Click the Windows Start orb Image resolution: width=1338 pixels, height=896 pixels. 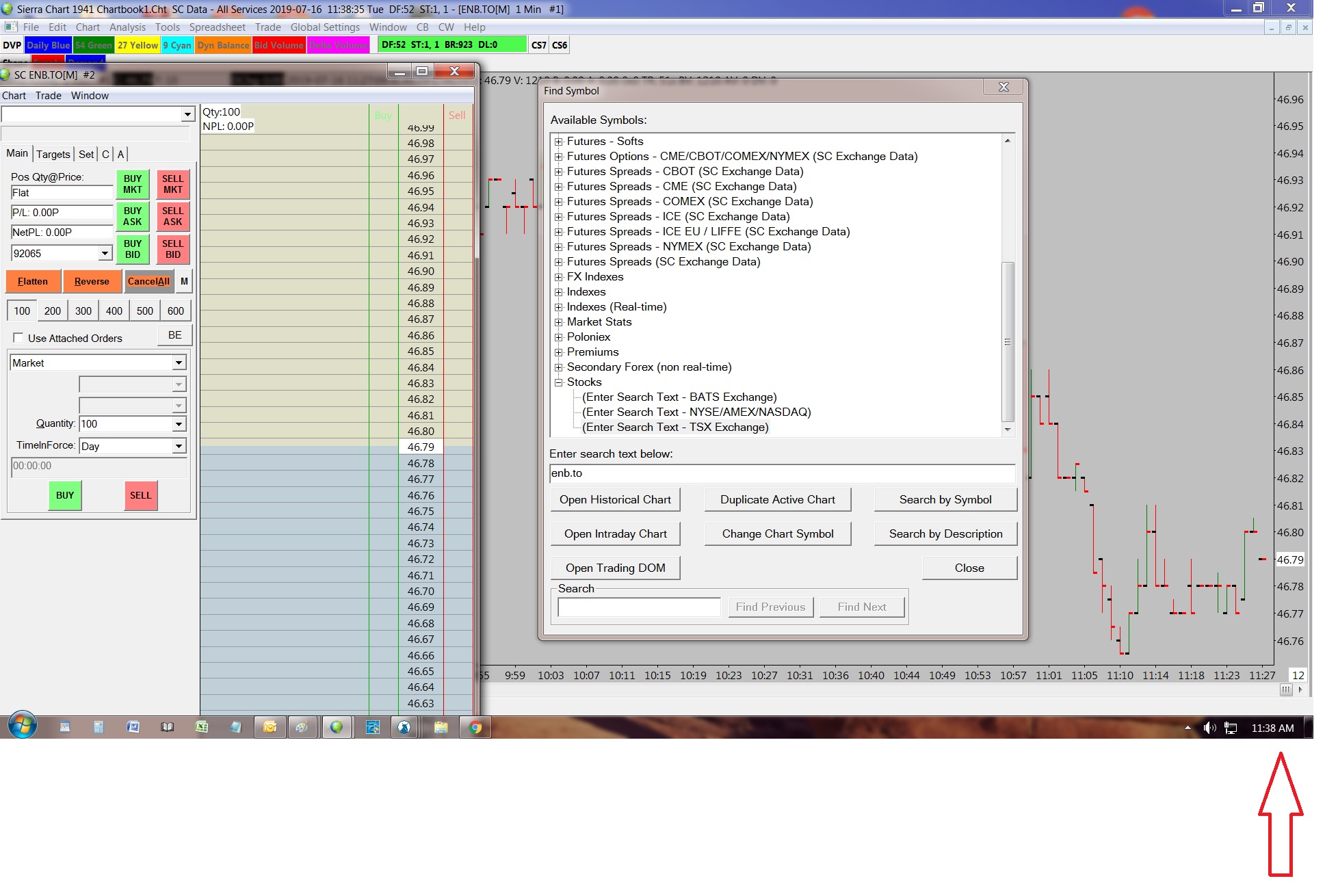(x=22, y=725)
